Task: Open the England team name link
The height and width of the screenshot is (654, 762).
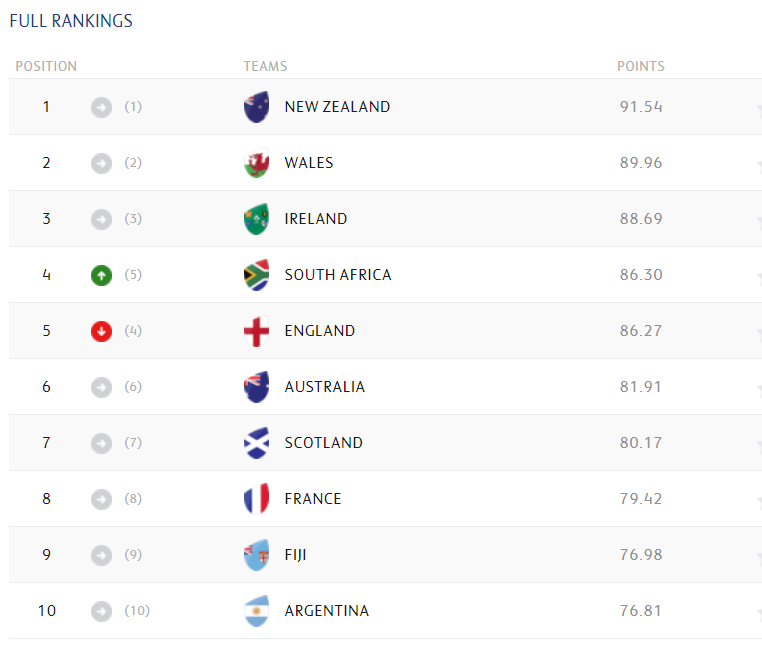Action: tap(320, 331)
